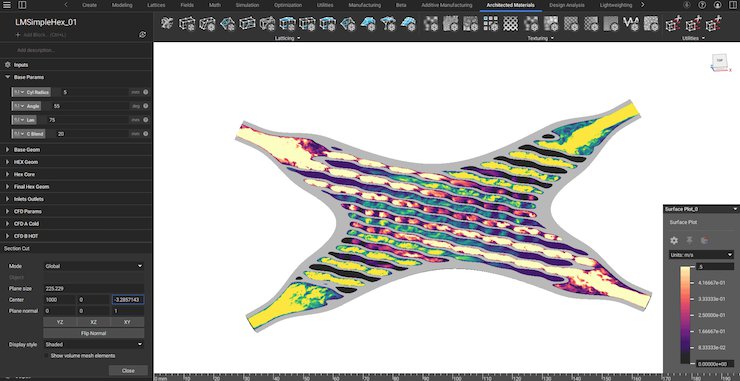Enable Show volume mesh elements checkbox
Screen dimensions: 740x381
(x=47, y=356)
